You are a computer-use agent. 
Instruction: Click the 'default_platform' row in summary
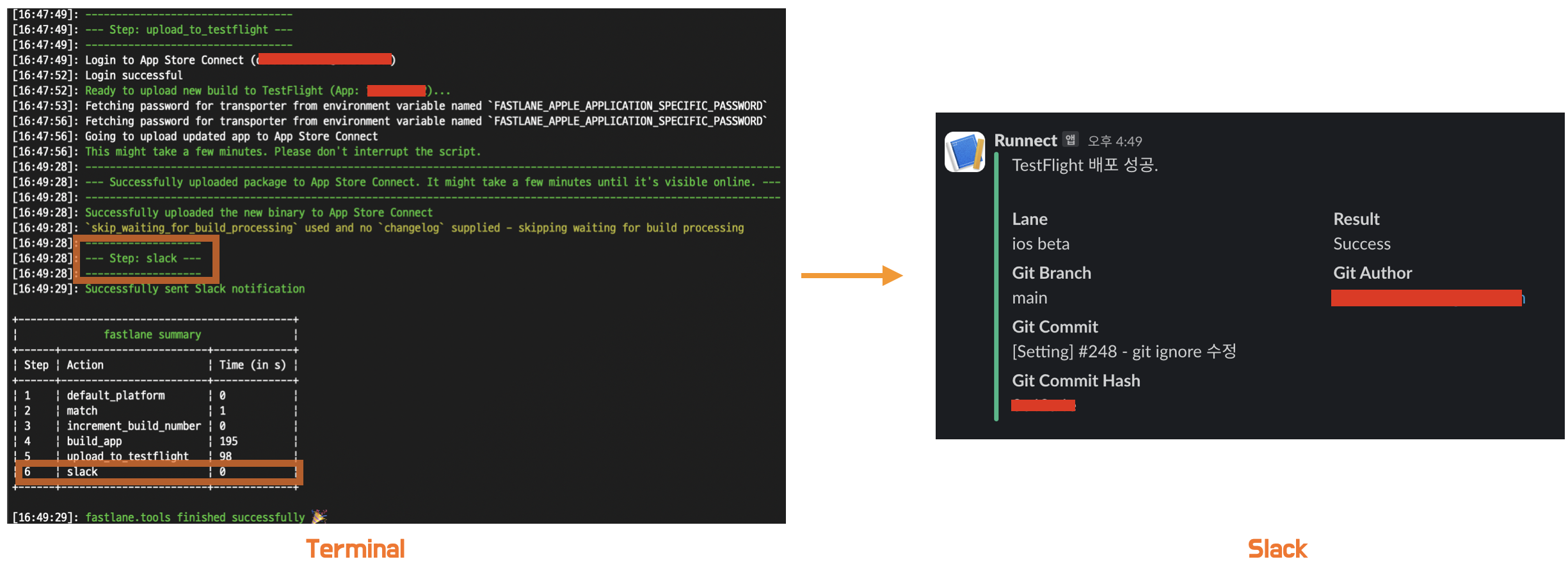click(x=155, y=396)
